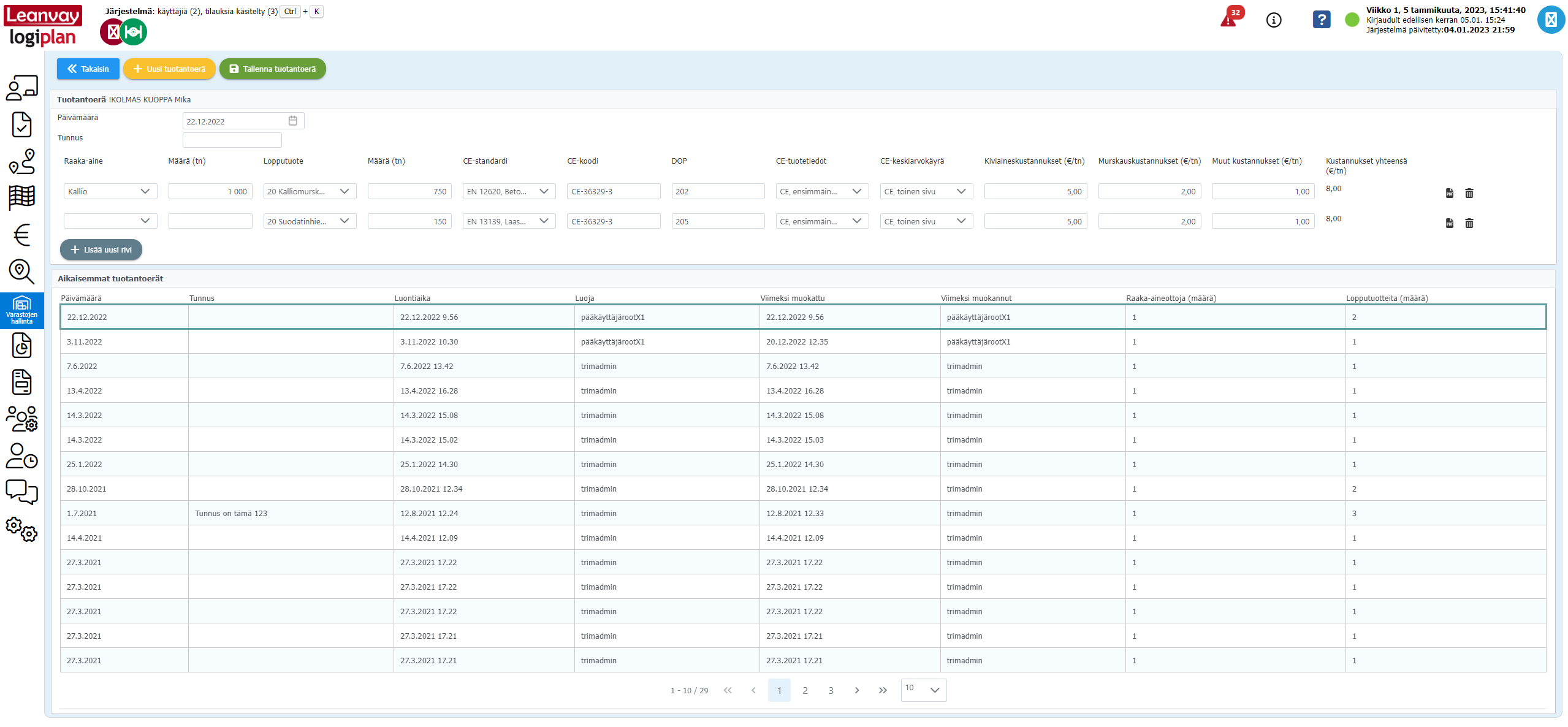This screenshot has height=727, width=1568.
Task: Open the chat messages sidebar icon
Action: coord(21,492)
